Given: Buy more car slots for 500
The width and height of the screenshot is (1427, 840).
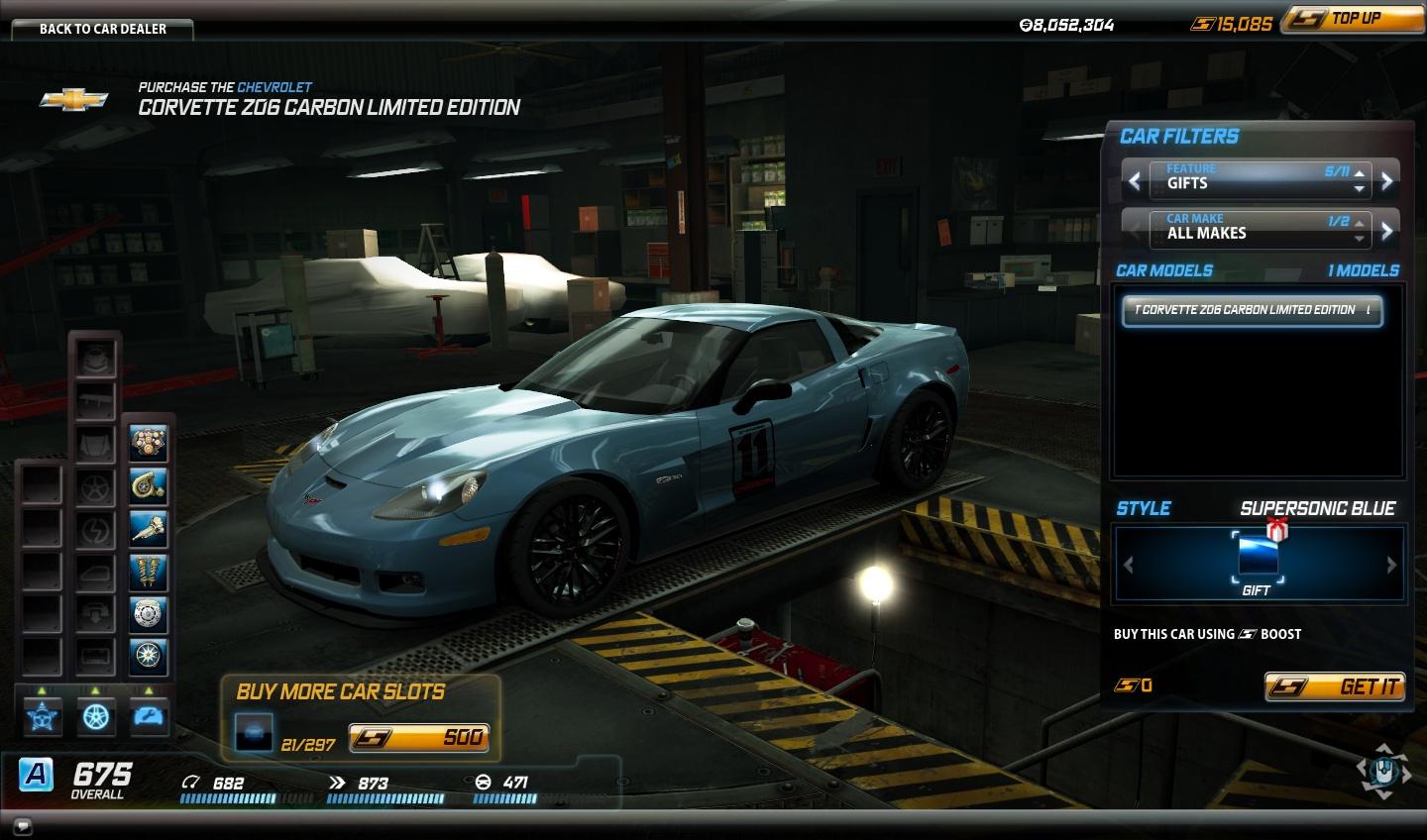Looking at the screenshot, I should tap(418, 738).
